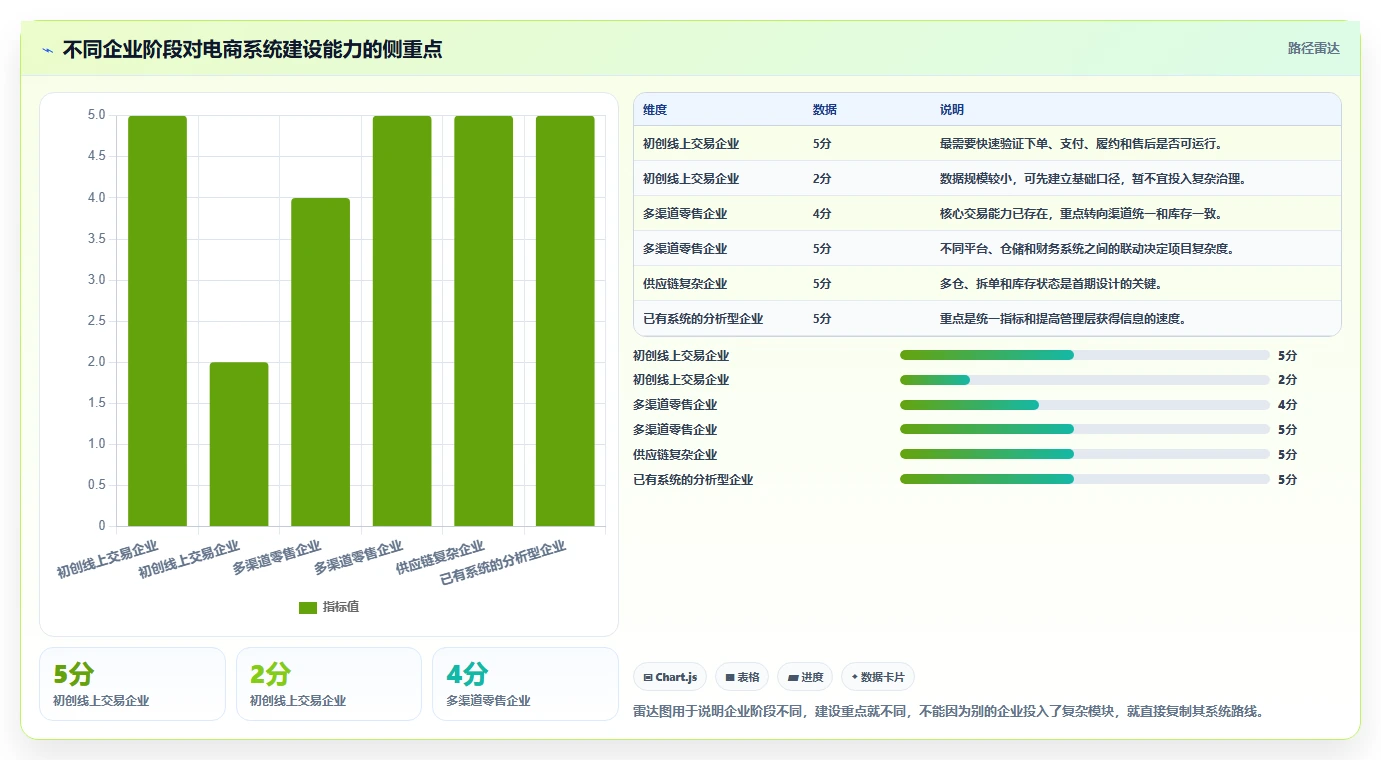Click the 维度 table column header
The width and height of the screenshot is (1381, 760).
pyautogui.click(x=655, y=110)
